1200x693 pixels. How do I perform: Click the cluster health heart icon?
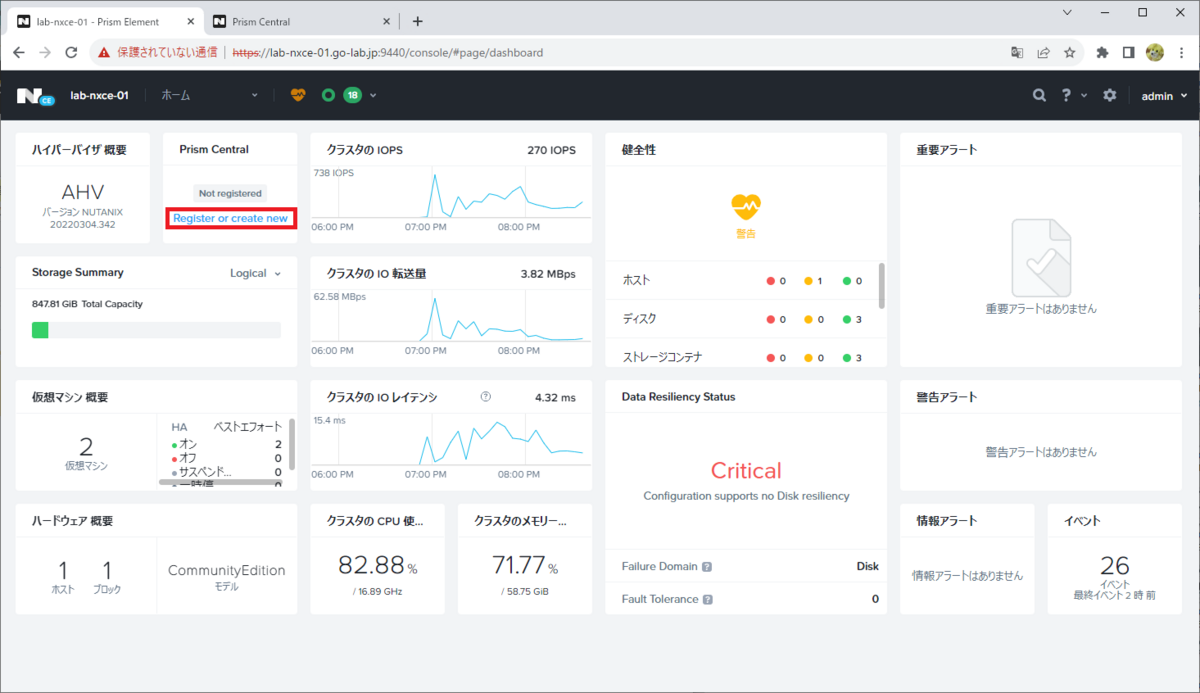(298, 95)
